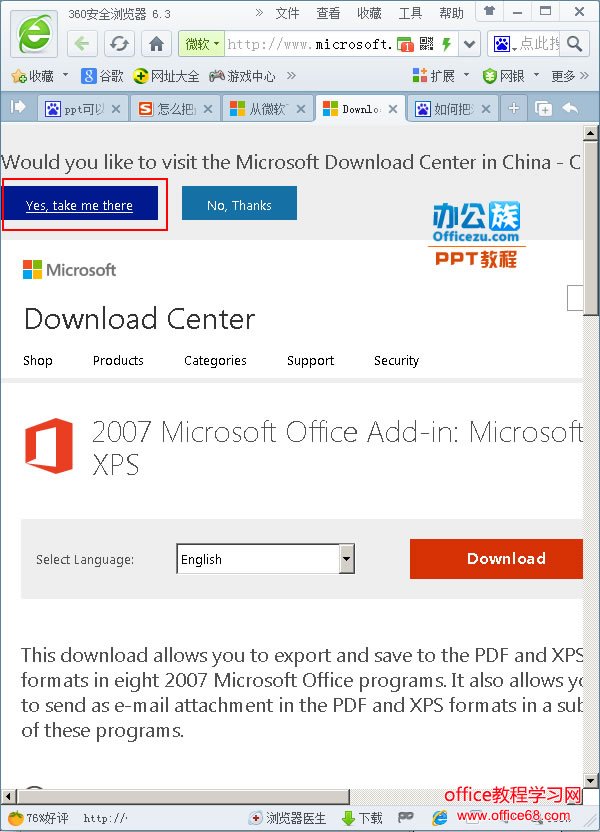Open 浏览器医生 in the status bar
The height and width of the screenshot is (832, 600).
(288, 818)
